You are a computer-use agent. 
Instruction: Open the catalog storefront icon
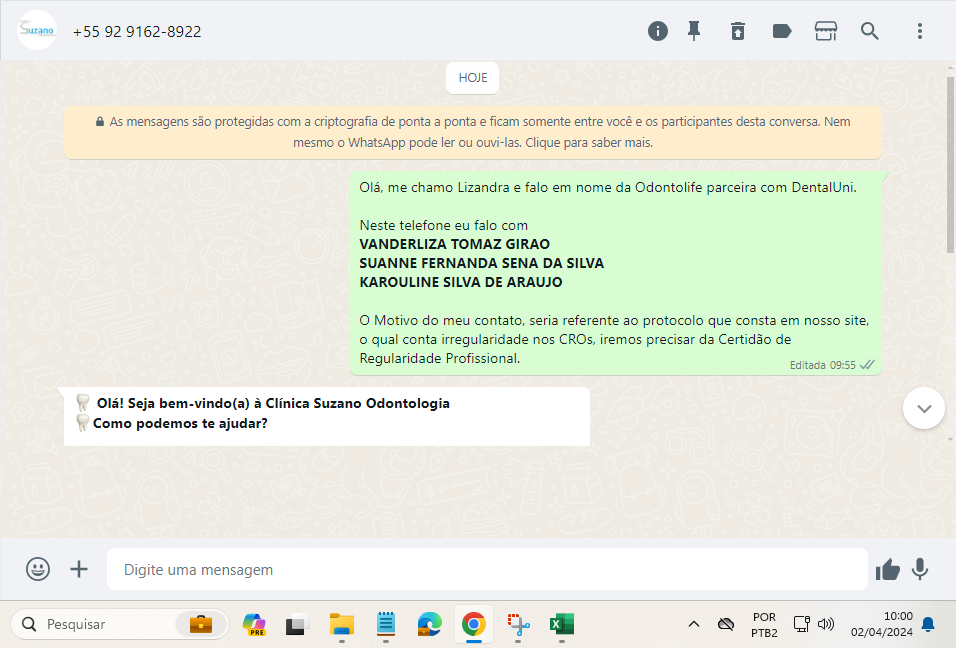pos(826,31)
